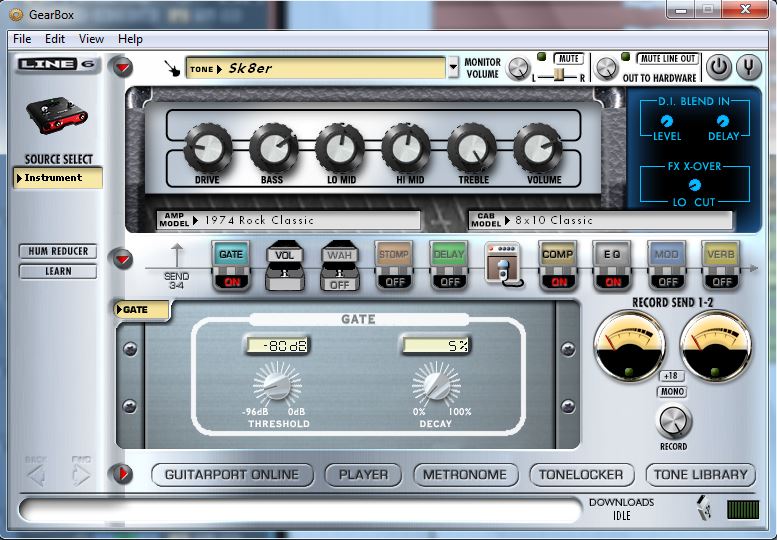Click the power standby icon button

click(719, 66)
